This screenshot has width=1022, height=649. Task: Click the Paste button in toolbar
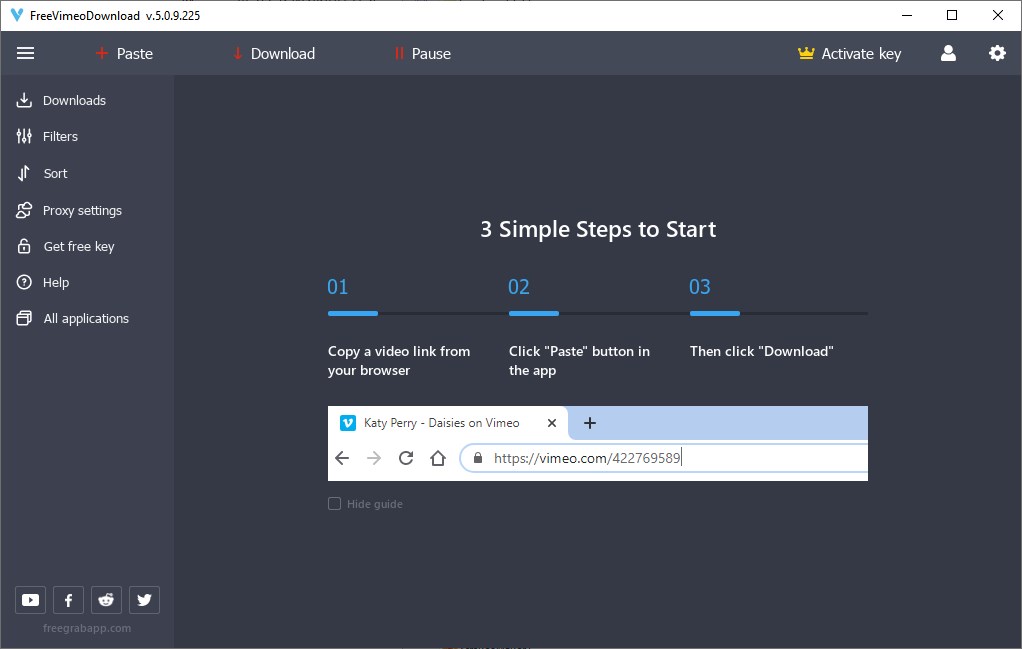pos(124,53)
